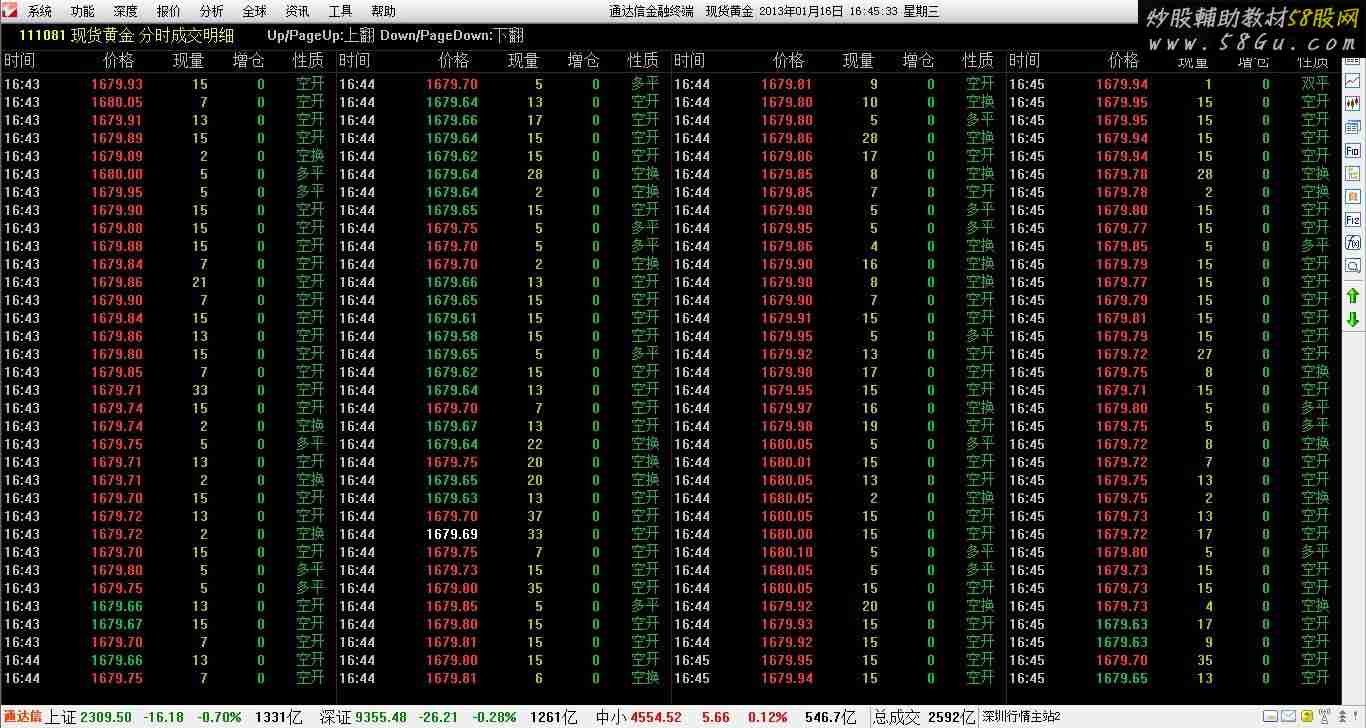1366x728 pixels.
Task: Select the volume 27 cell
Action: pos(1204,354)
